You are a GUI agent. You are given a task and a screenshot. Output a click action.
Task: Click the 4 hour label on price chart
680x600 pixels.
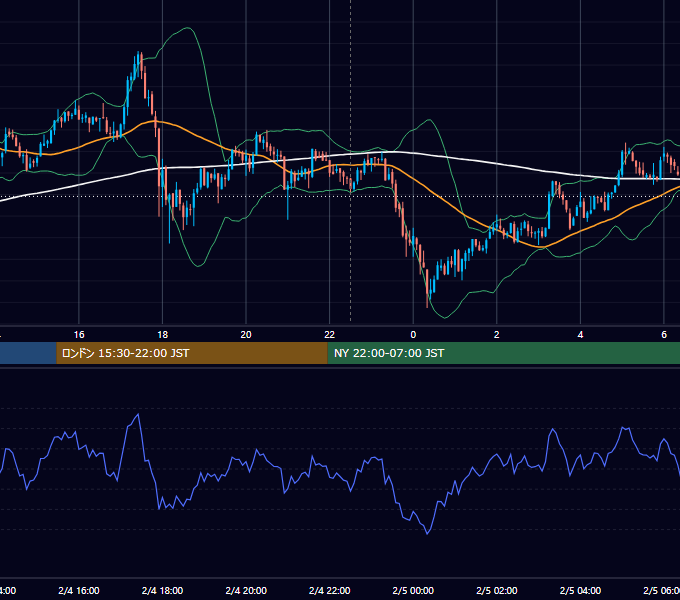click(580, 335)
